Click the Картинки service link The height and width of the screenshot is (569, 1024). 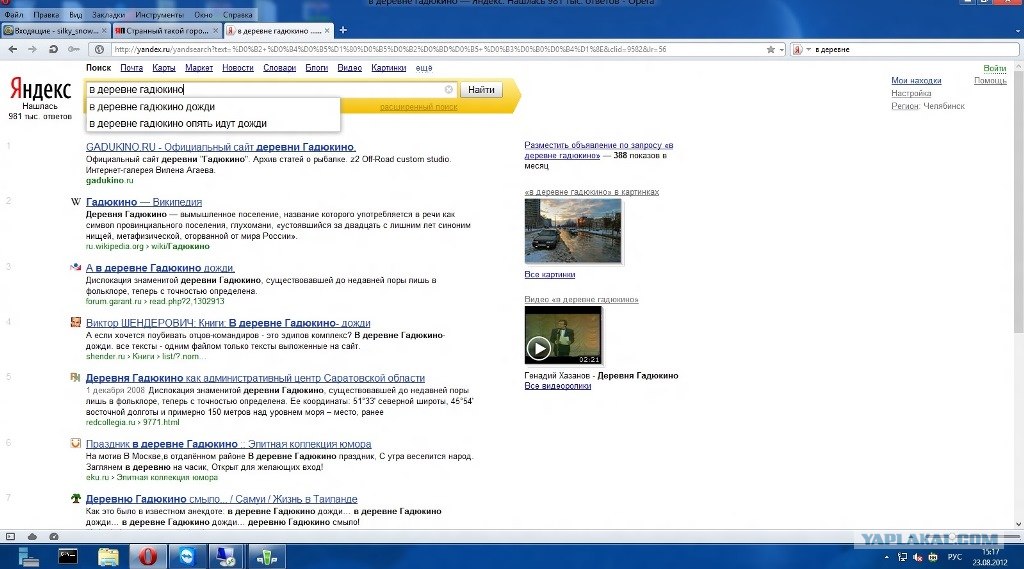click(x=388, y=68)
